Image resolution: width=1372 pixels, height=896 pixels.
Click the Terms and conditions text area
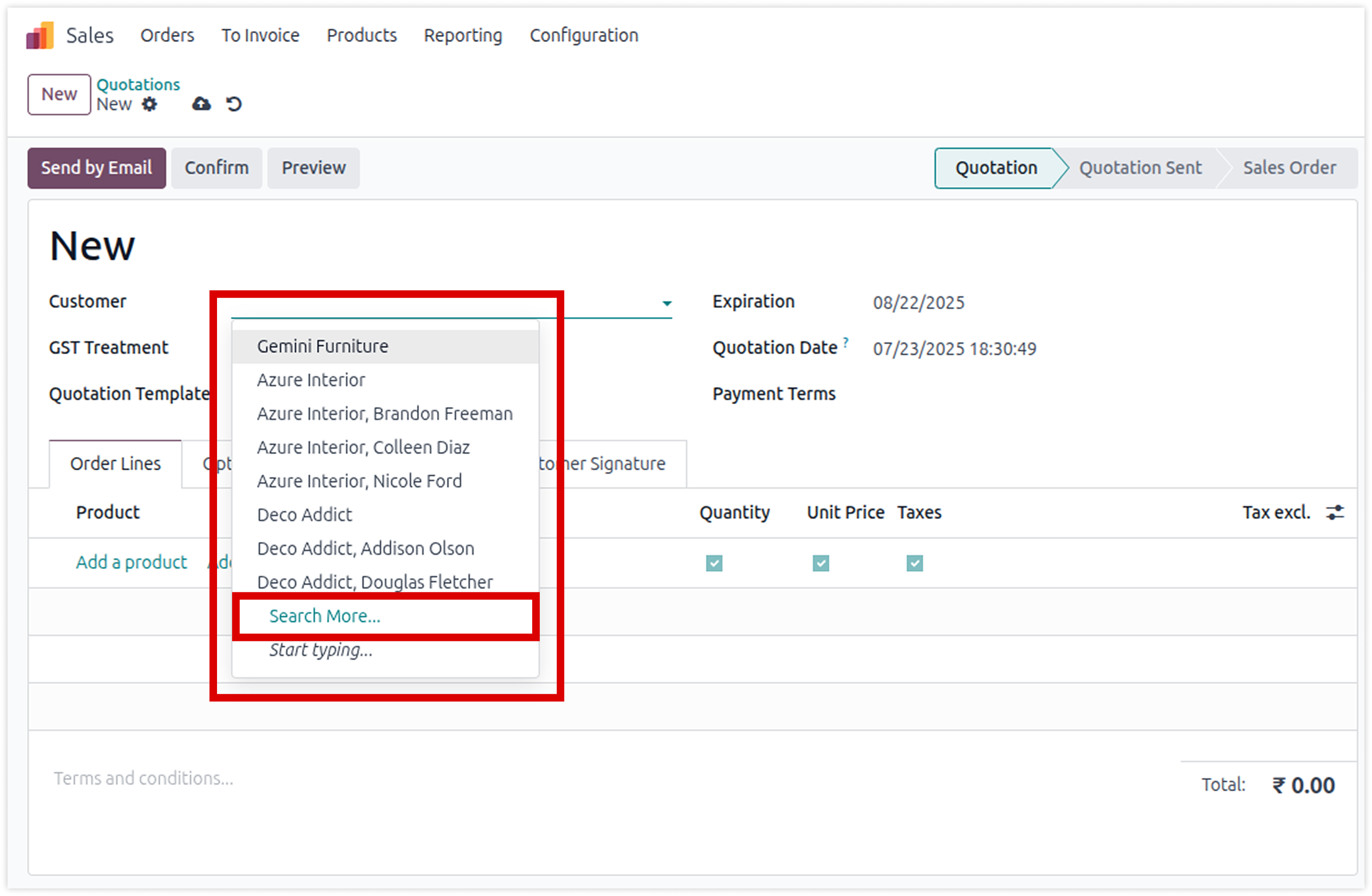tap(143, 779)
